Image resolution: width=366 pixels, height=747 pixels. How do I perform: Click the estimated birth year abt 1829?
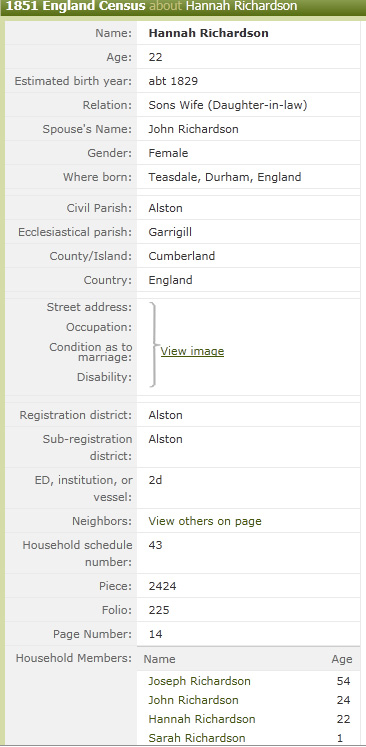click(173, 81)
